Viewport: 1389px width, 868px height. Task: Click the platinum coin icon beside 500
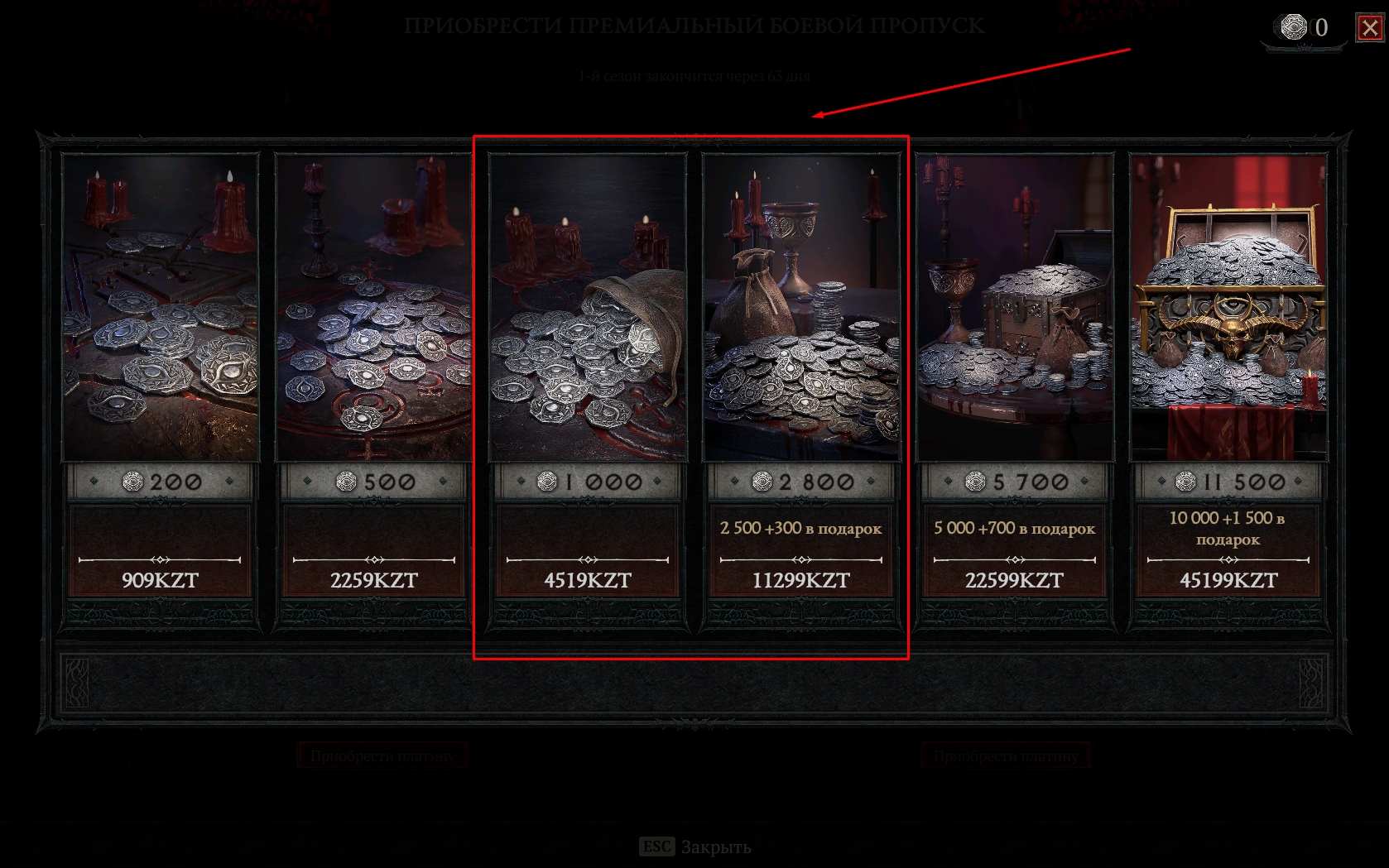(346, 482)
